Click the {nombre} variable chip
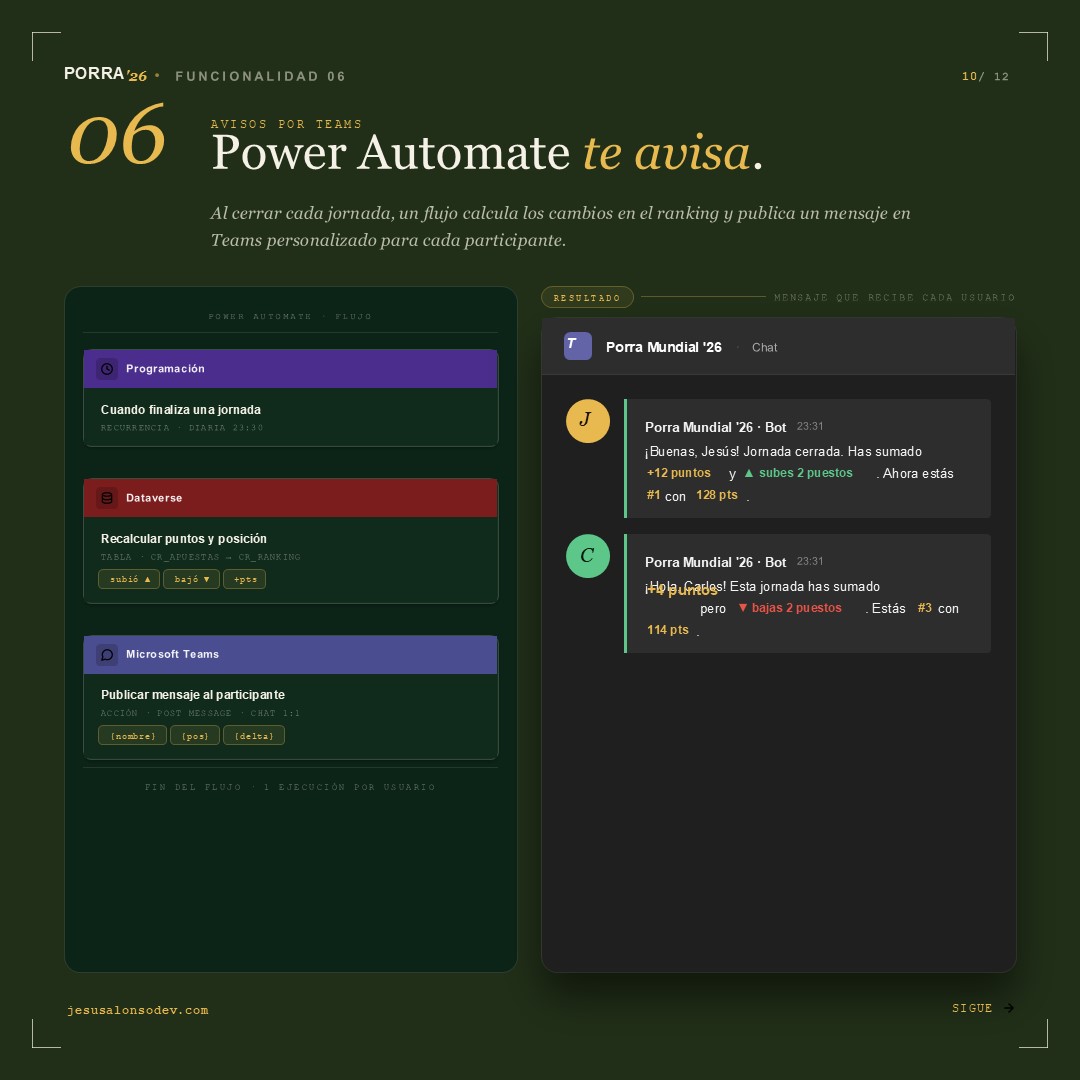 coord(132,736)
